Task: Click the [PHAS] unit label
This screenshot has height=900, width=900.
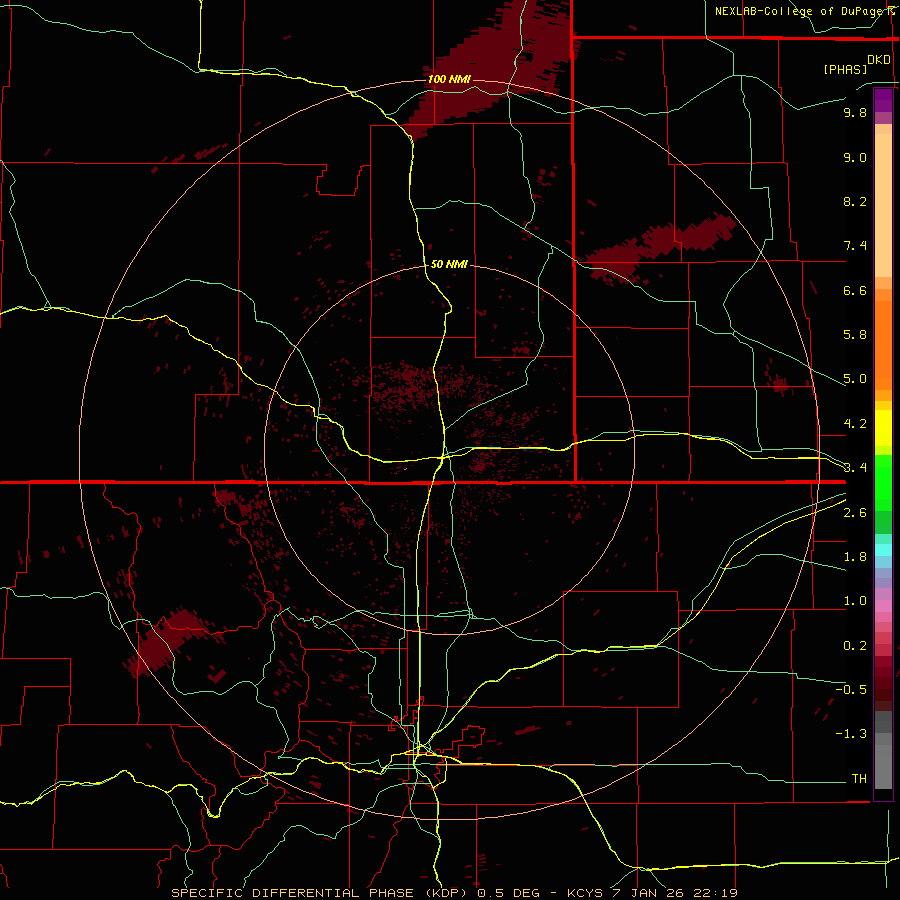Action: pyautogui.click(x=845, y=69)
